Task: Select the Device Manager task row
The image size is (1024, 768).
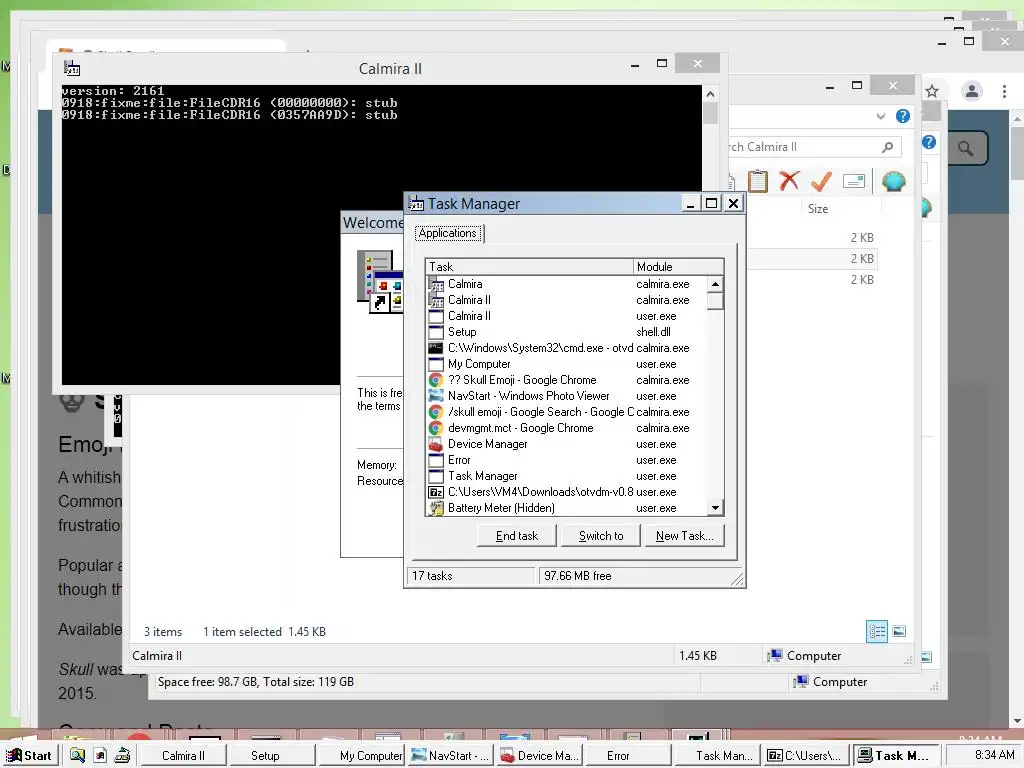Action: tap(567, 444)
